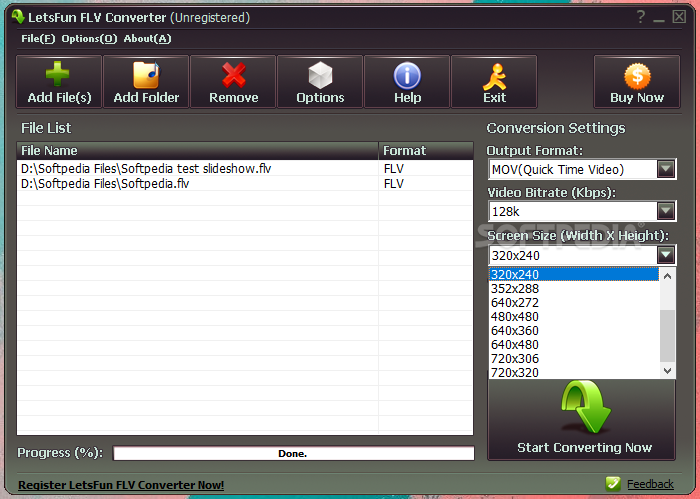Viewport: 700px width, 499px height.
Task: Select 320x240 highlighted list option
Action: tap(574, 274)
